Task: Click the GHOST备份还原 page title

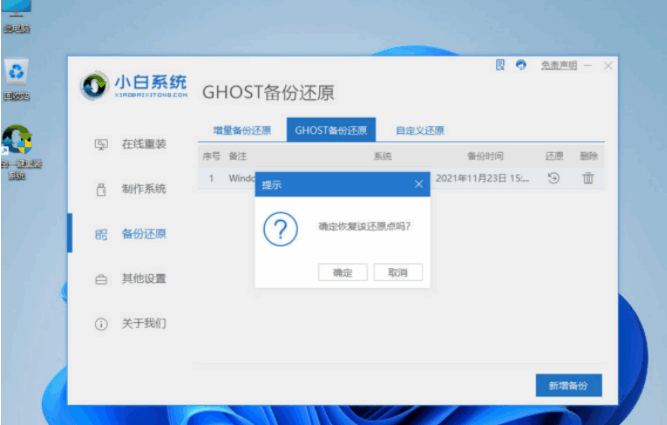Action: click(x=268, y=92)
